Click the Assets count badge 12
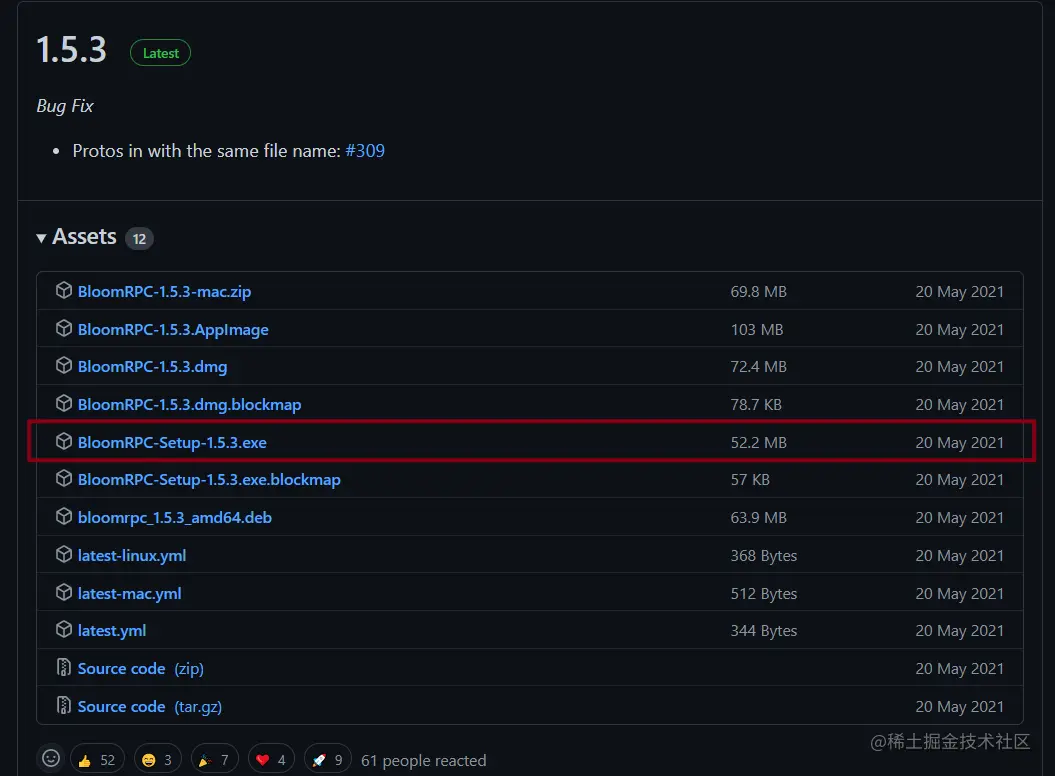Image resolution: width=1055 pixels, height=776 pixels. click(x=139, y=239)
